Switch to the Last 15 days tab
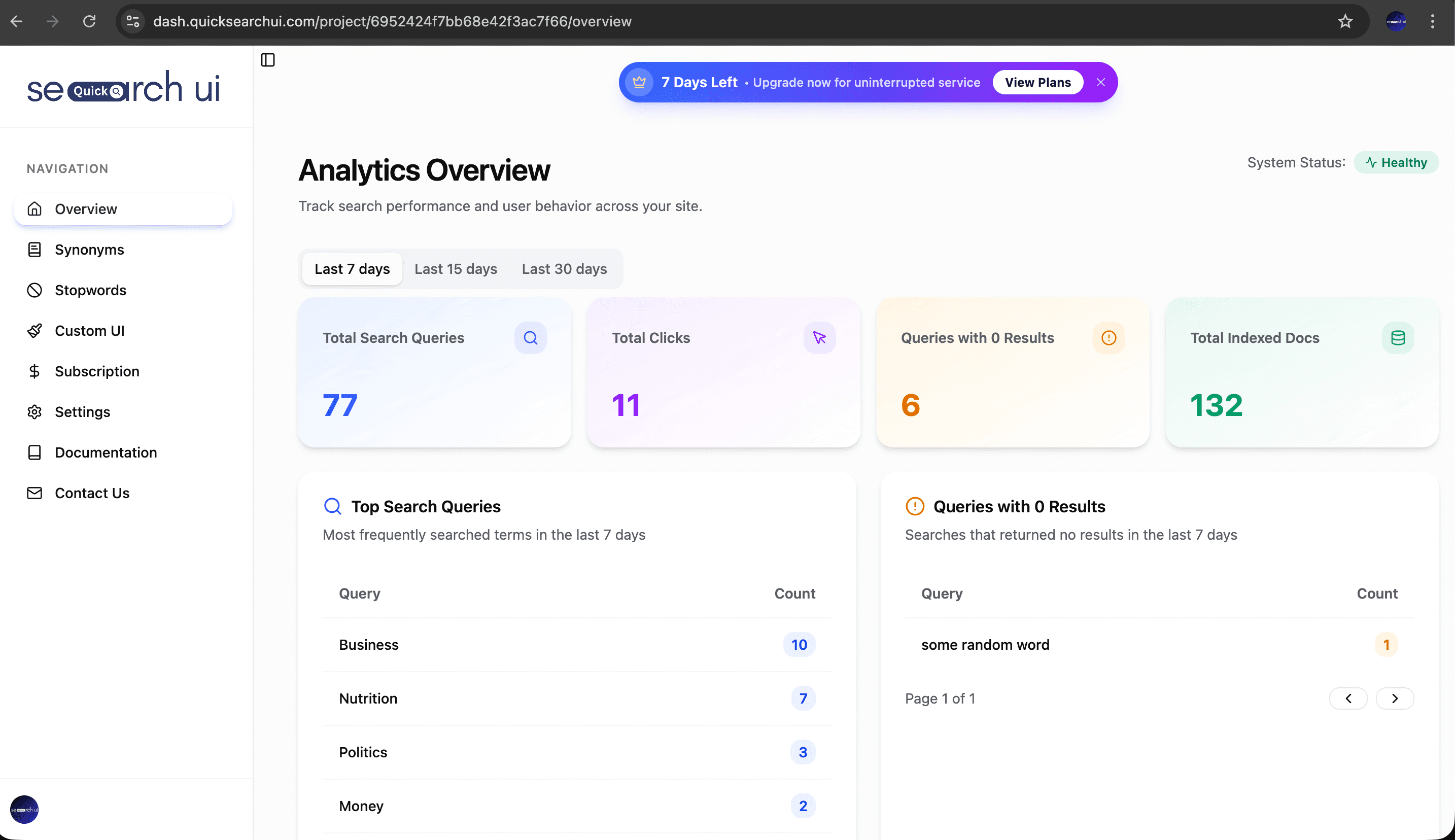This screenshot has height=840, width=1455. pyautogui.click(x=455, y=268)
